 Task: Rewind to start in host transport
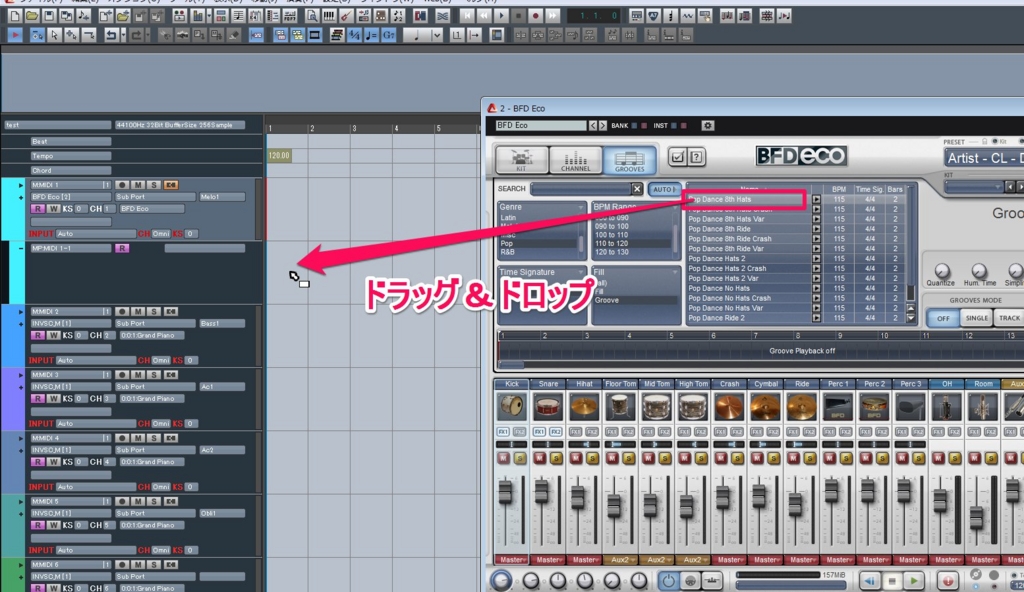tap(466, 16)
